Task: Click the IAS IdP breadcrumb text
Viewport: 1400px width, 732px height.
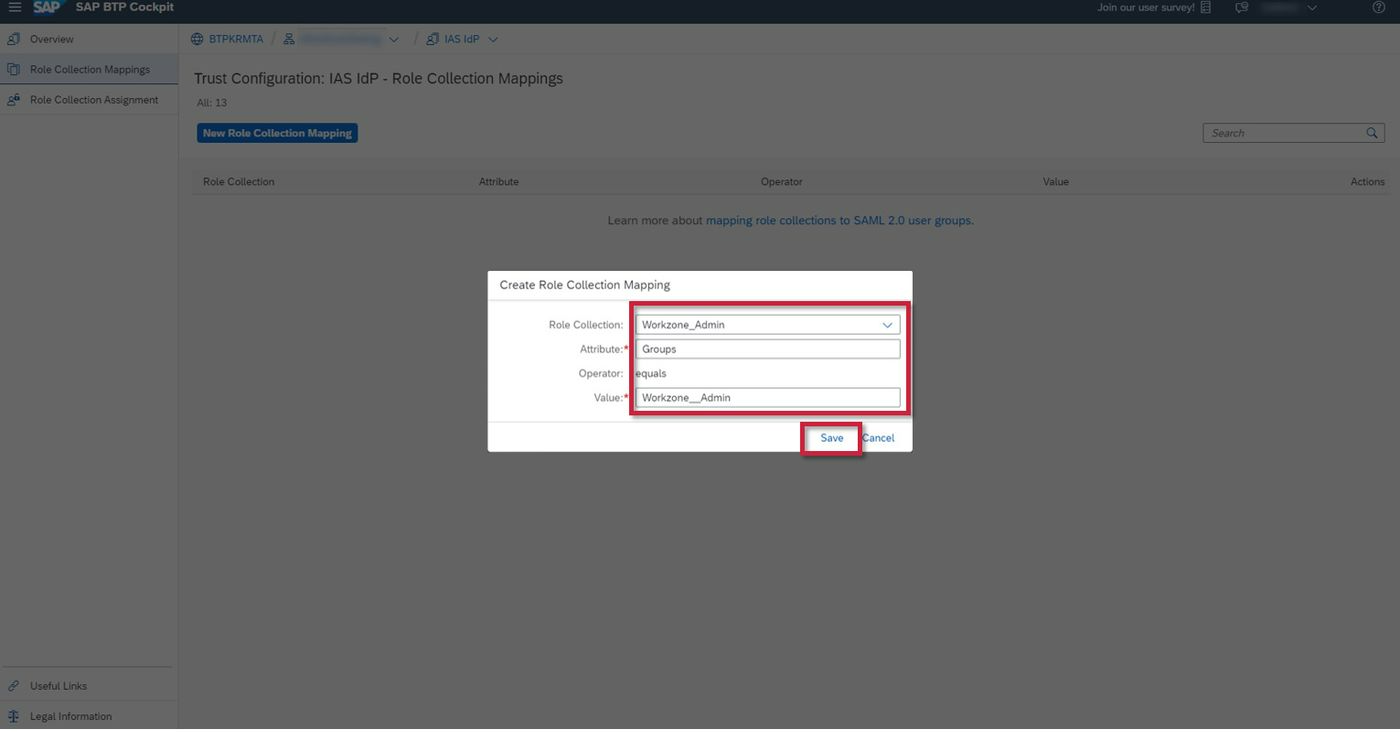Action: coord(462,40)
